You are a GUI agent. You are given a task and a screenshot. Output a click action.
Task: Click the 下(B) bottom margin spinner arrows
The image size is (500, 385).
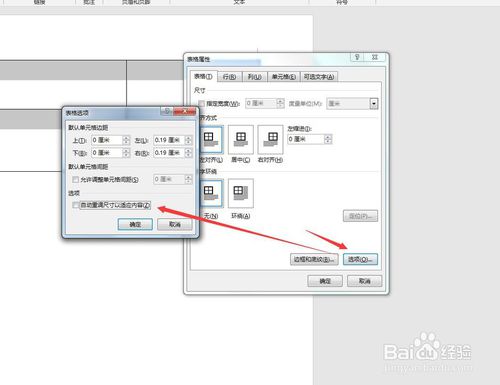pos(126,153)
